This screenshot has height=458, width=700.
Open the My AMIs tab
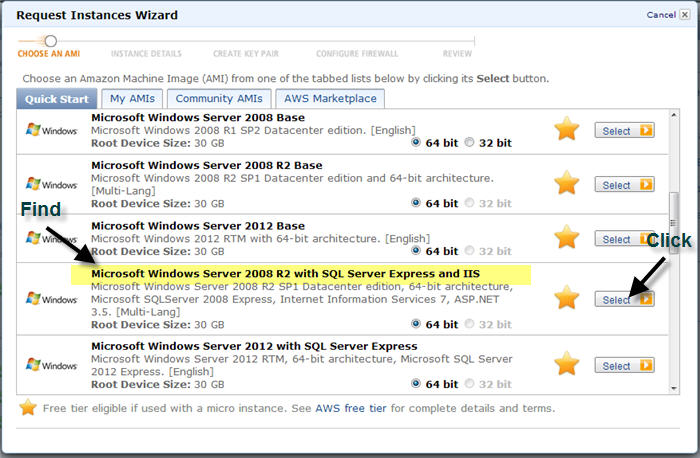point(132,99)
